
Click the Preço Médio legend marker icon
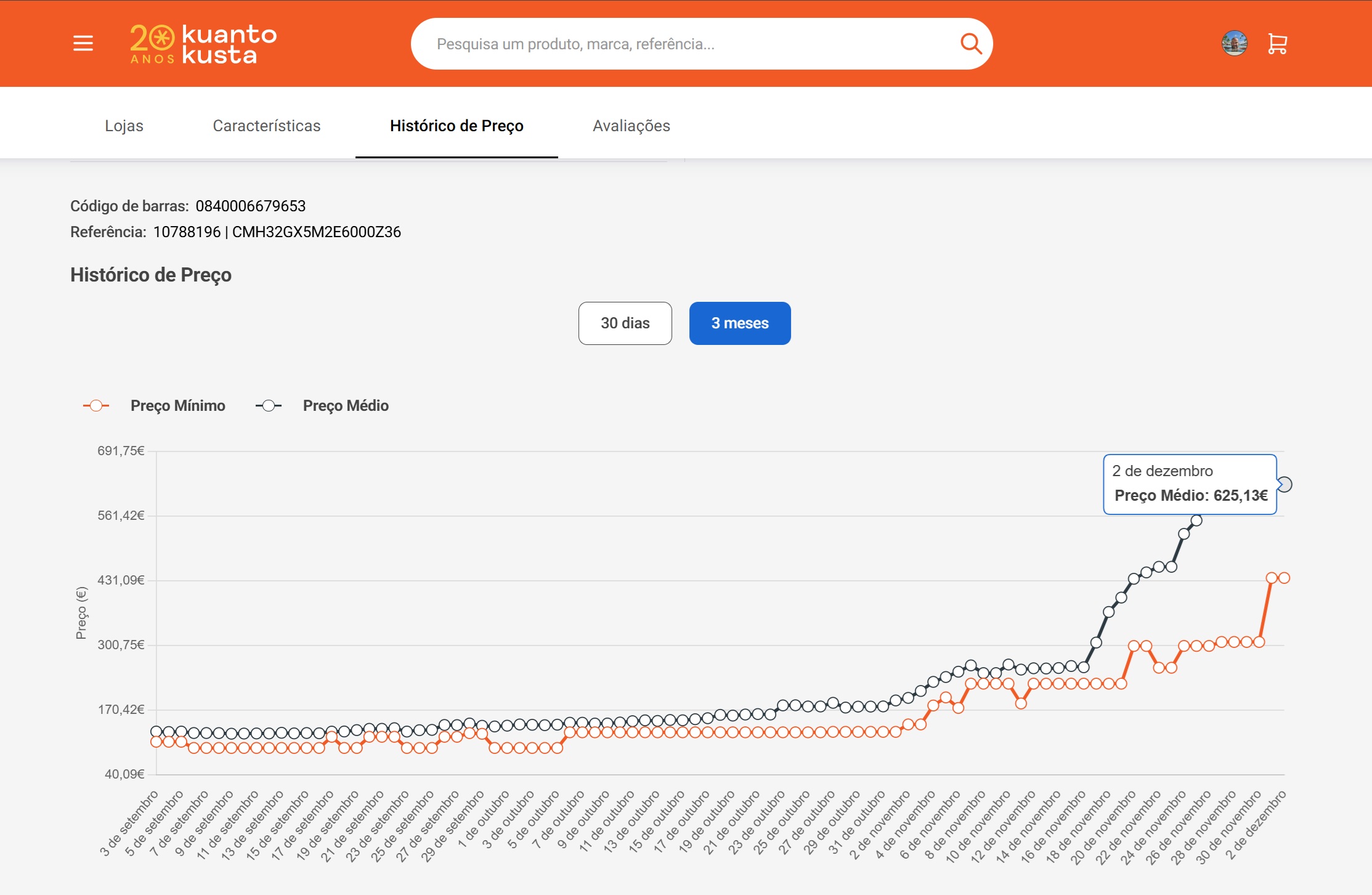(x=269, y=406)
